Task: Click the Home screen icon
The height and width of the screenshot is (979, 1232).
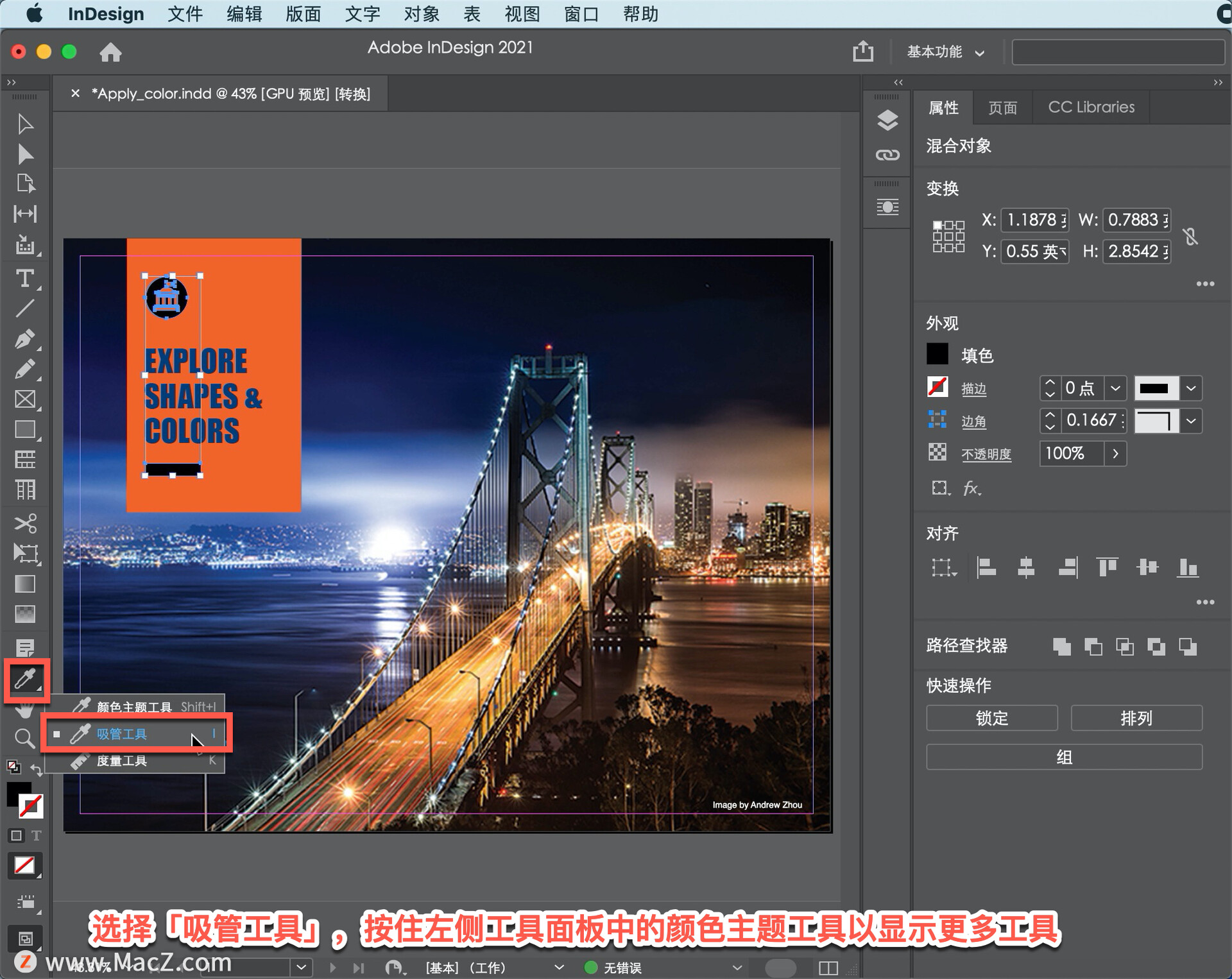Action: pos(110,52)
